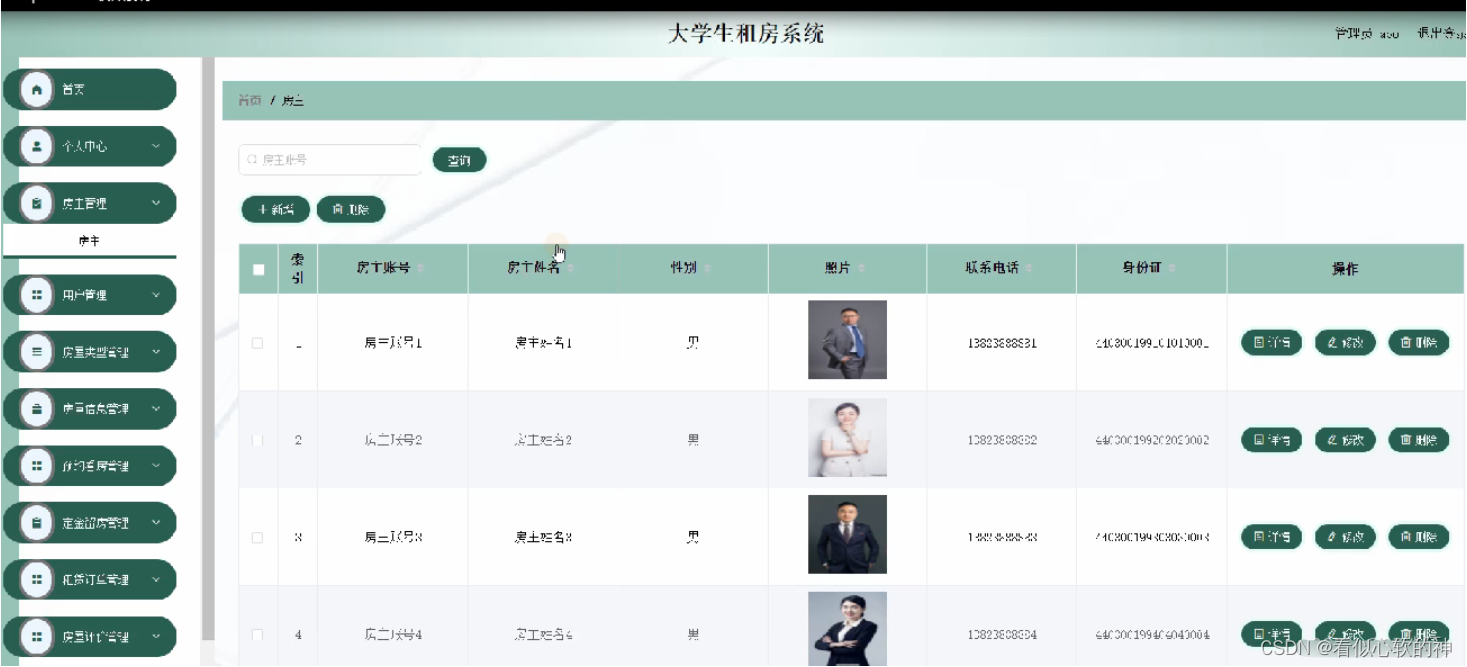1467x667 pixels.
Task: Click the 预约看房管理 grid icon
Action: pos(37,466)
